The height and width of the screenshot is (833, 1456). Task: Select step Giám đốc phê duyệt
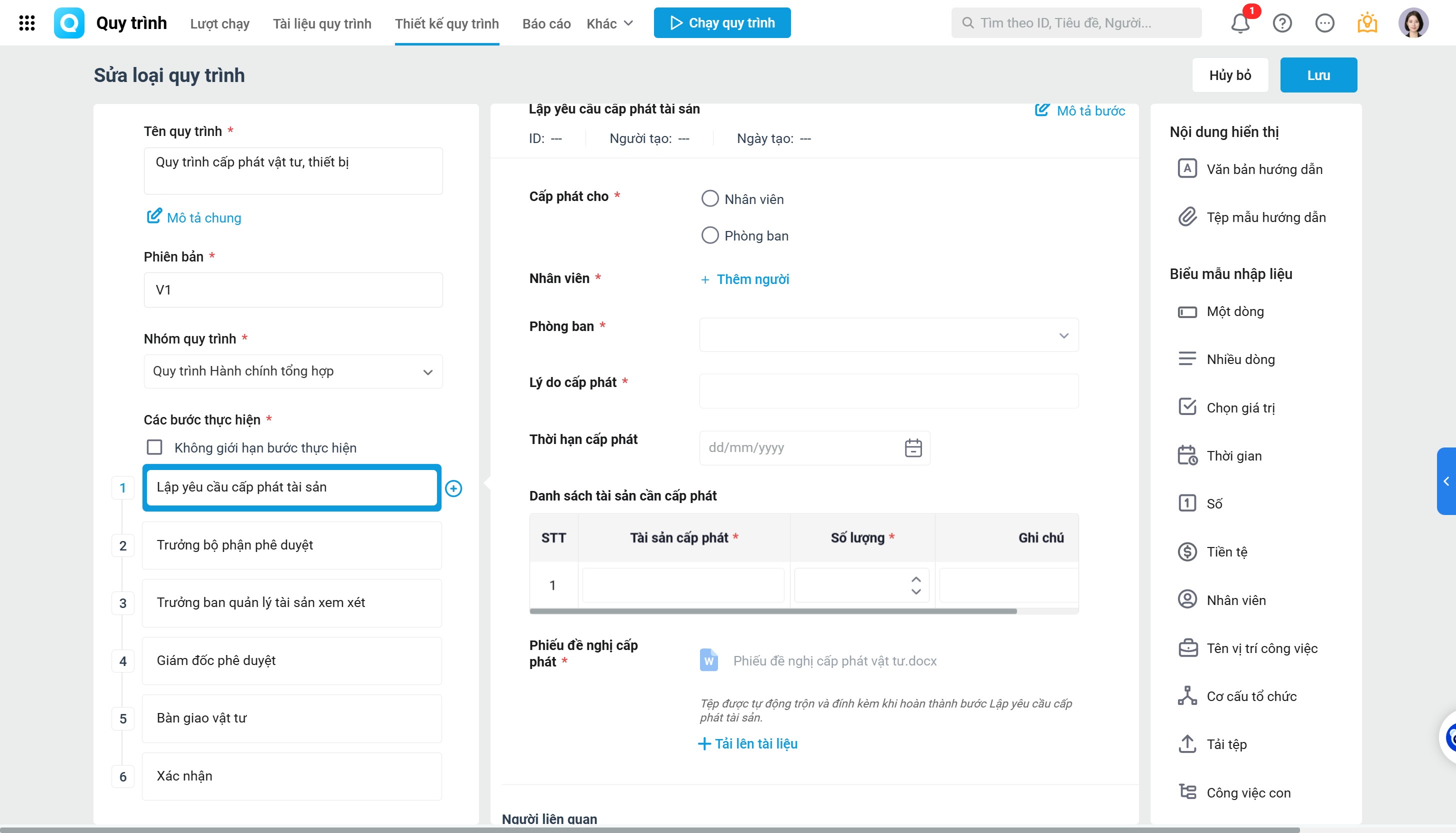pyautogui.click(x=292, y=661)
